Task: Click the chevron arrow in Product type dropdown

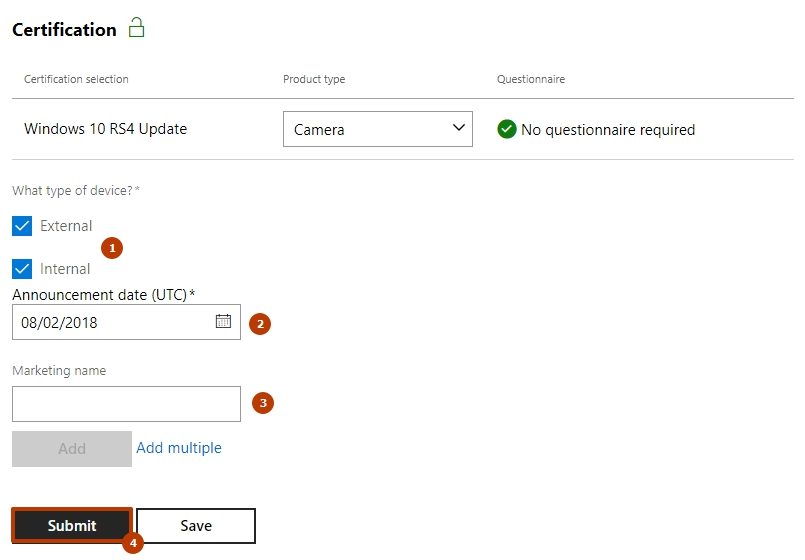Action: [458, 127]
